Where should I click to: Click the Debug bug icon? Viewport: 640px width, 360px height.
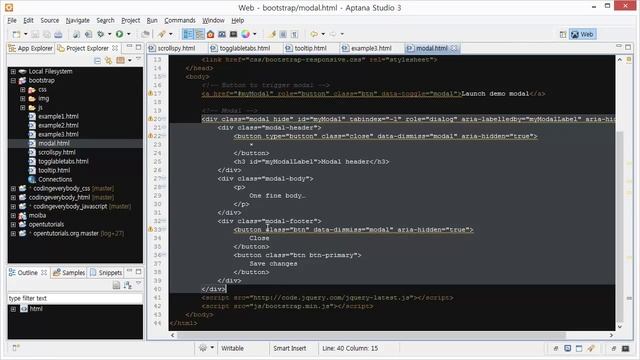point(100,34)
